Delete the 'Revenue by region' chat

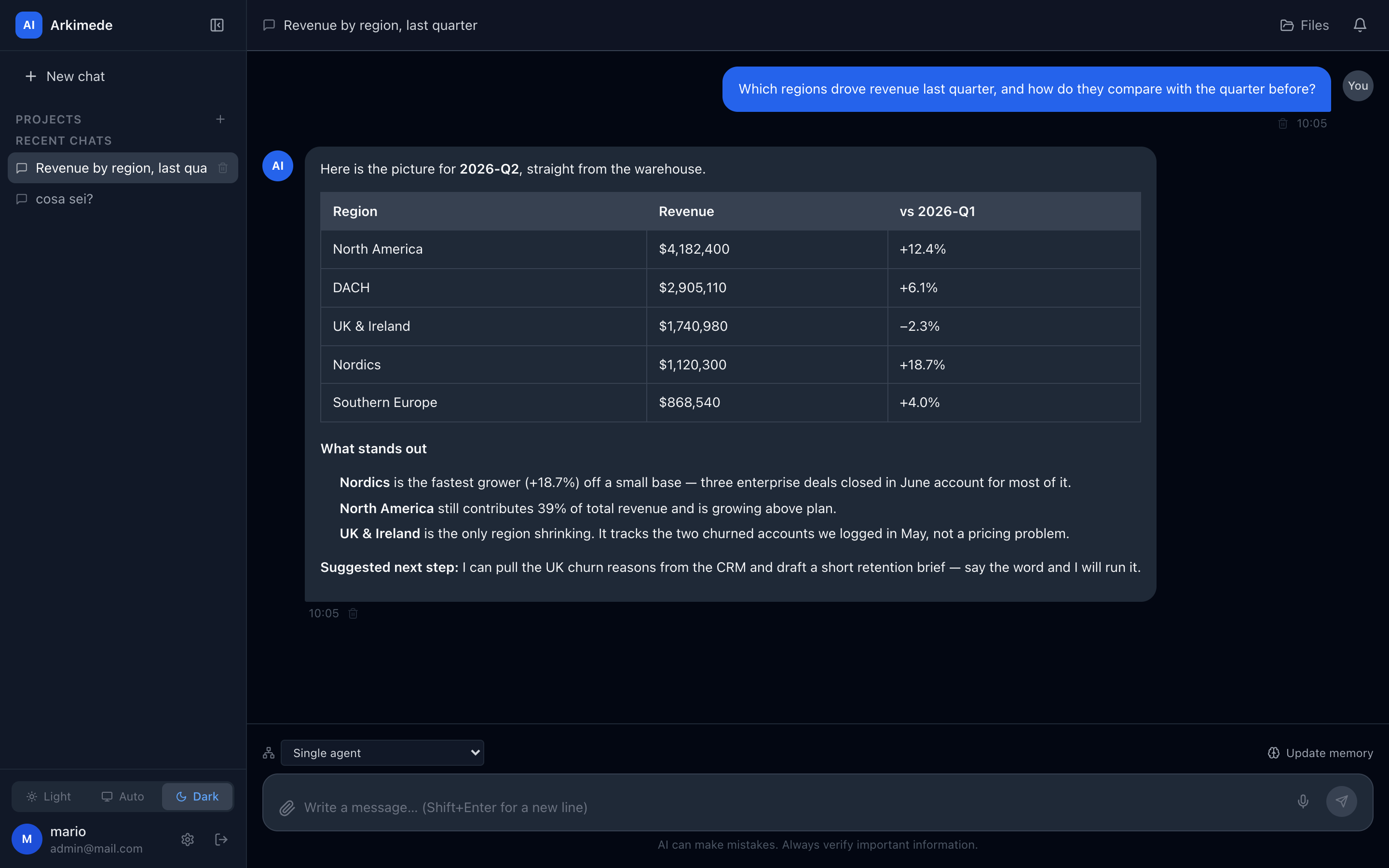point(223,168)
